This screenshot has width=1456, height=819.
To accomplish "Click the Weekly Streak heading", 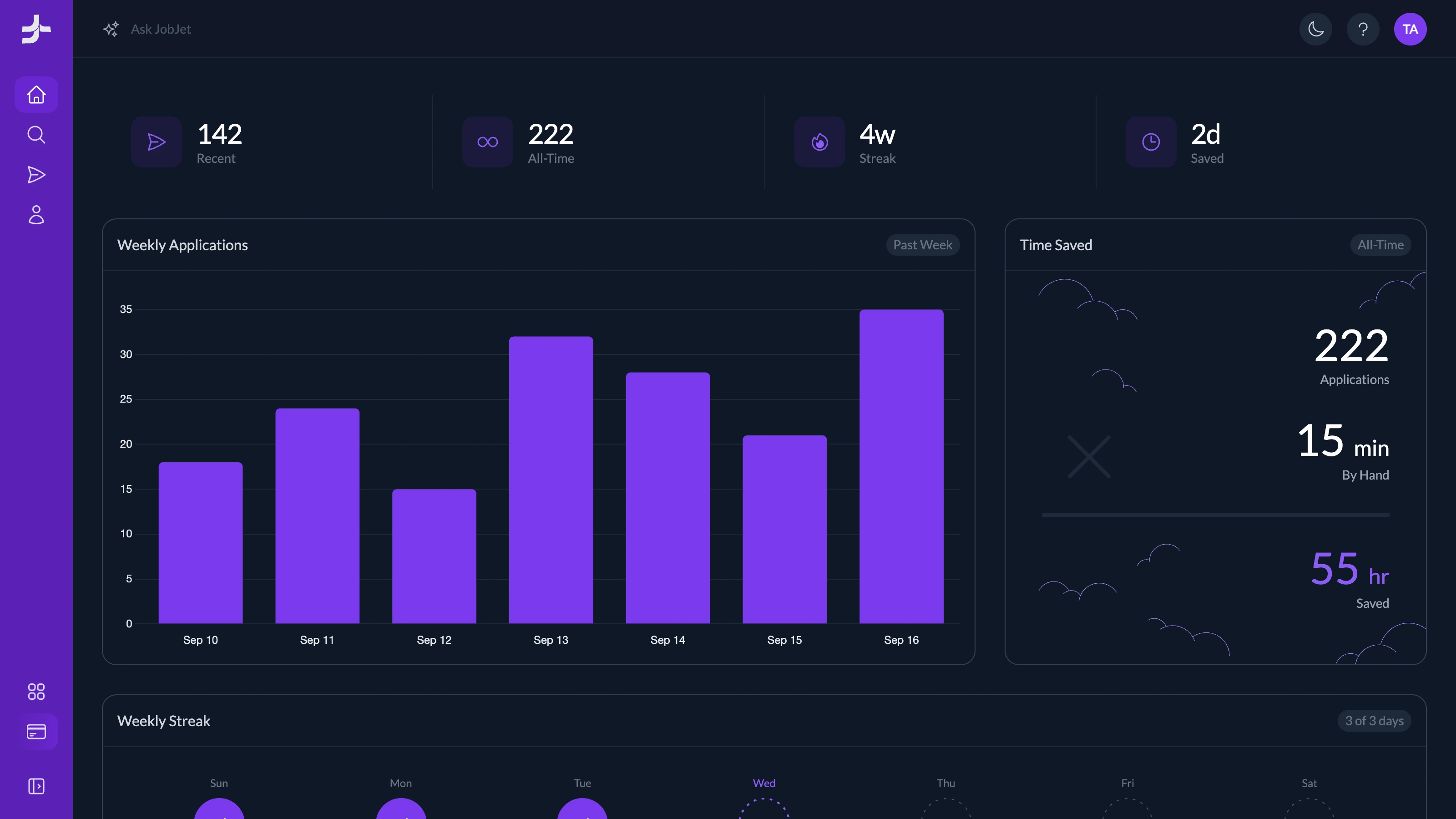I will (x=164, y=721).
